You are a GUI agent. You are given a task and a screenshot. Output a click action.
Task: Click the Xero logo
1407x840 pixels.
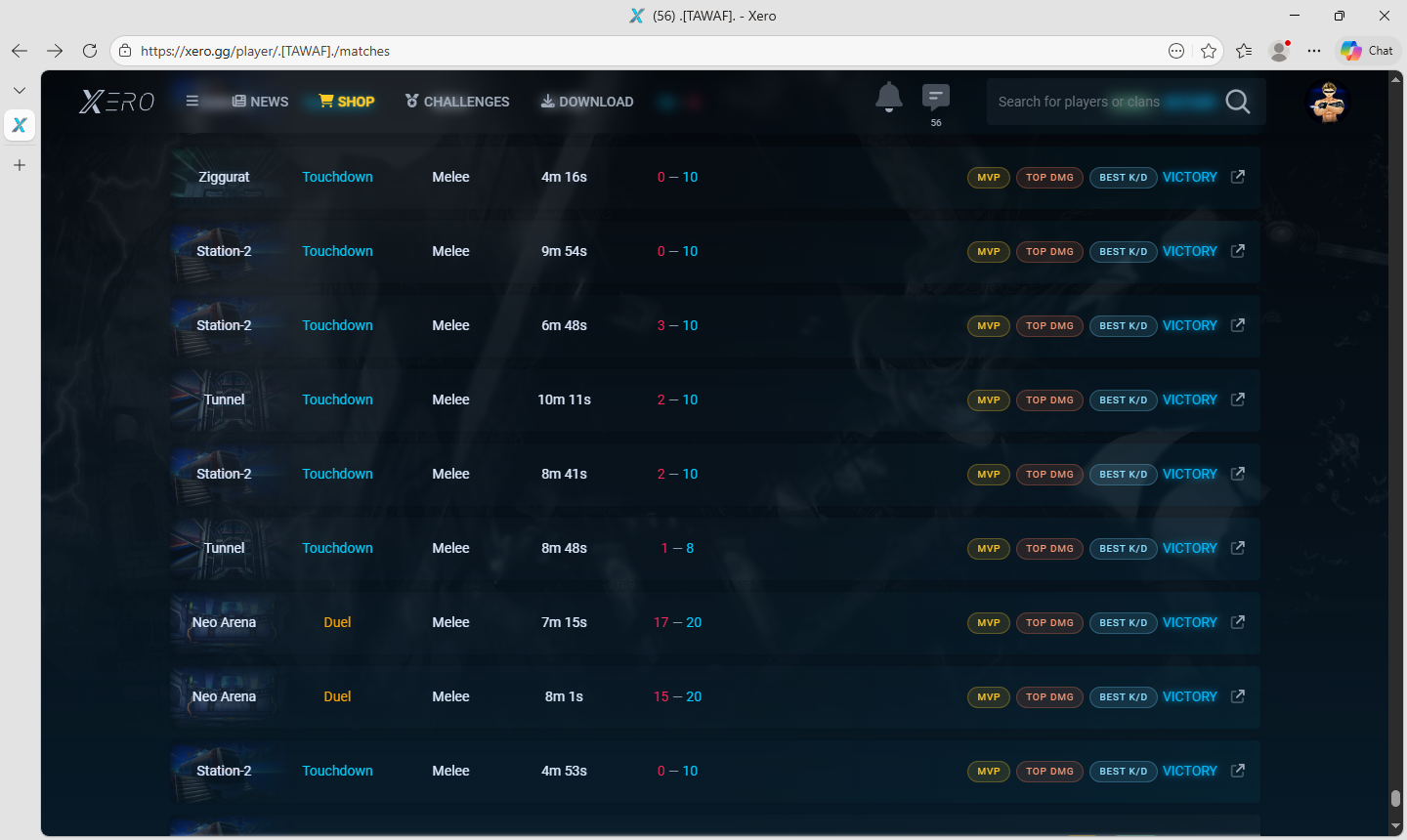(117, 102)
